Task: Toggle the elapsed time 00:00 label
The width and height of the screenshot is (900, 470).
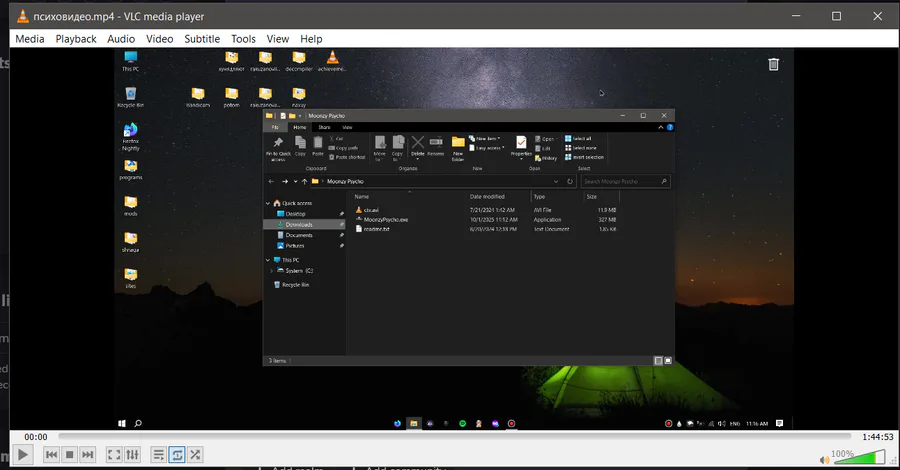Action: click(x=36, y=437)
